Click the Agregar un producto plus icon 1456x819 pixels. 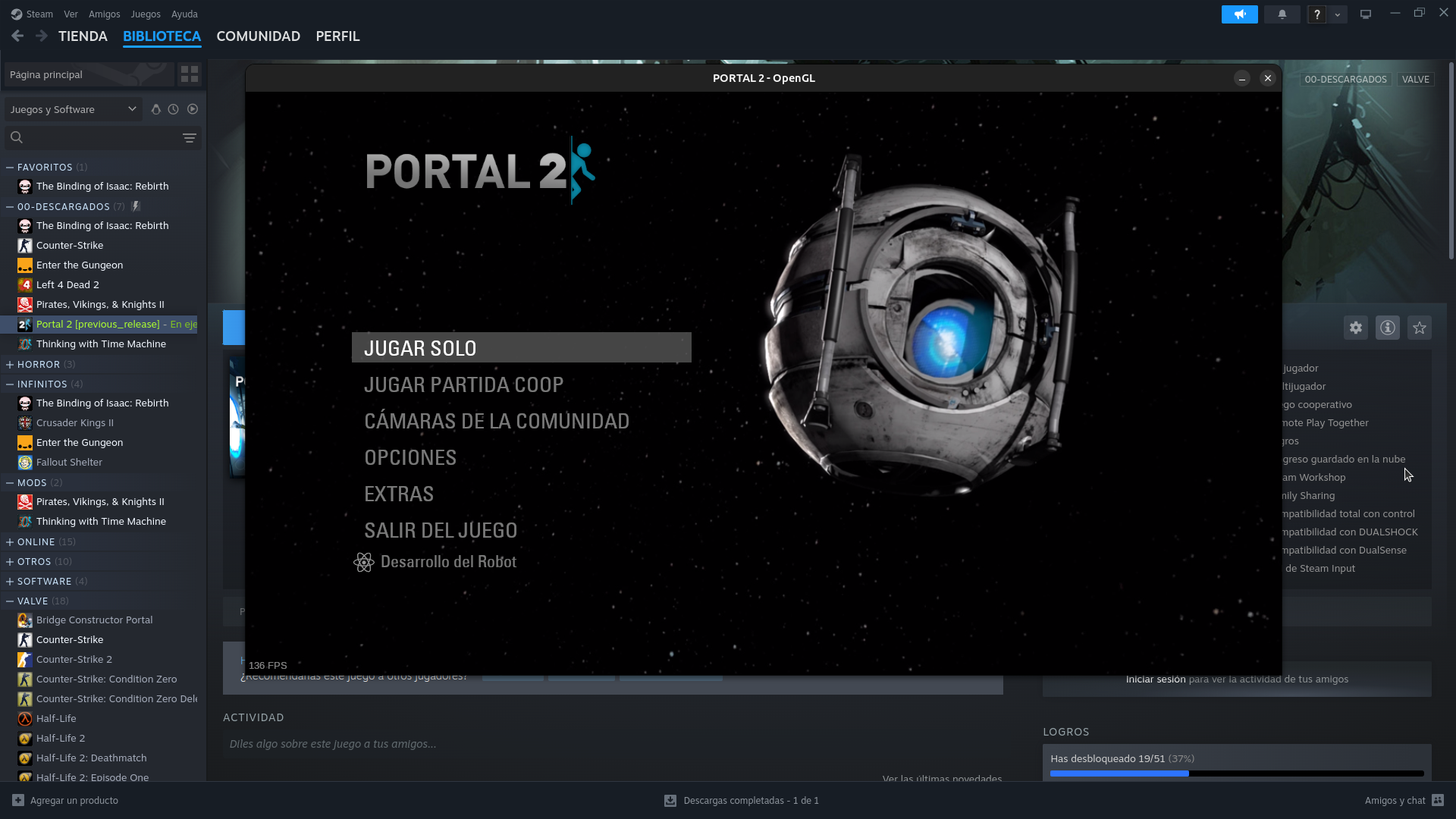coord(18,800)
